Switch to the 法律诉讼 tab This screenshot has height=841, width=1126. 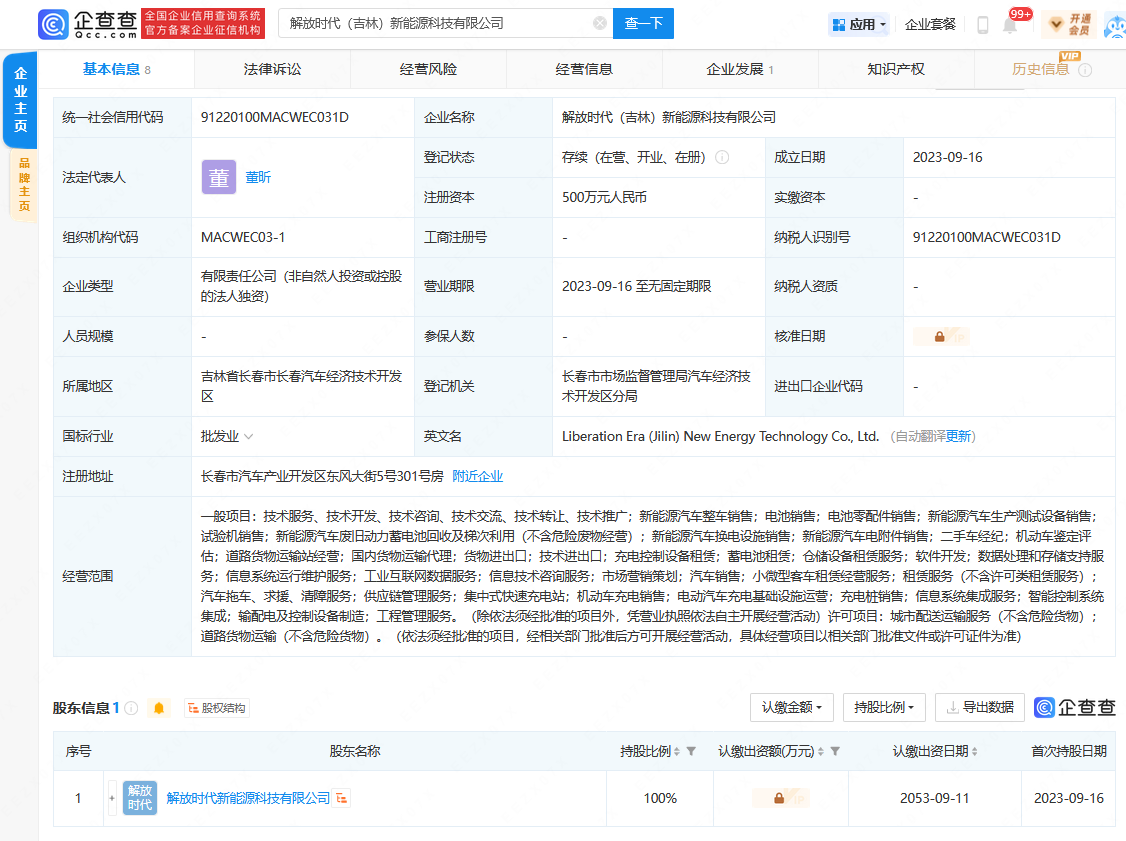click(272, 69)
